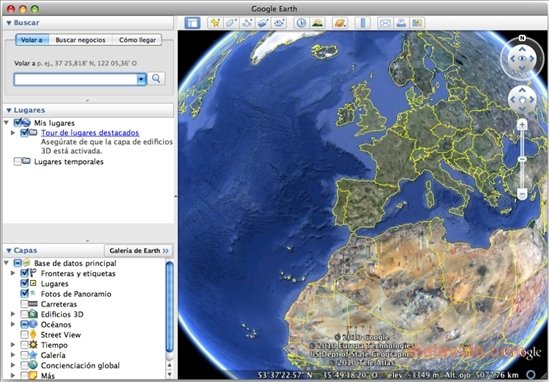Open the search history dropdown arrow
The height and width of the screenshot is (382, 549).
(141, 79)
